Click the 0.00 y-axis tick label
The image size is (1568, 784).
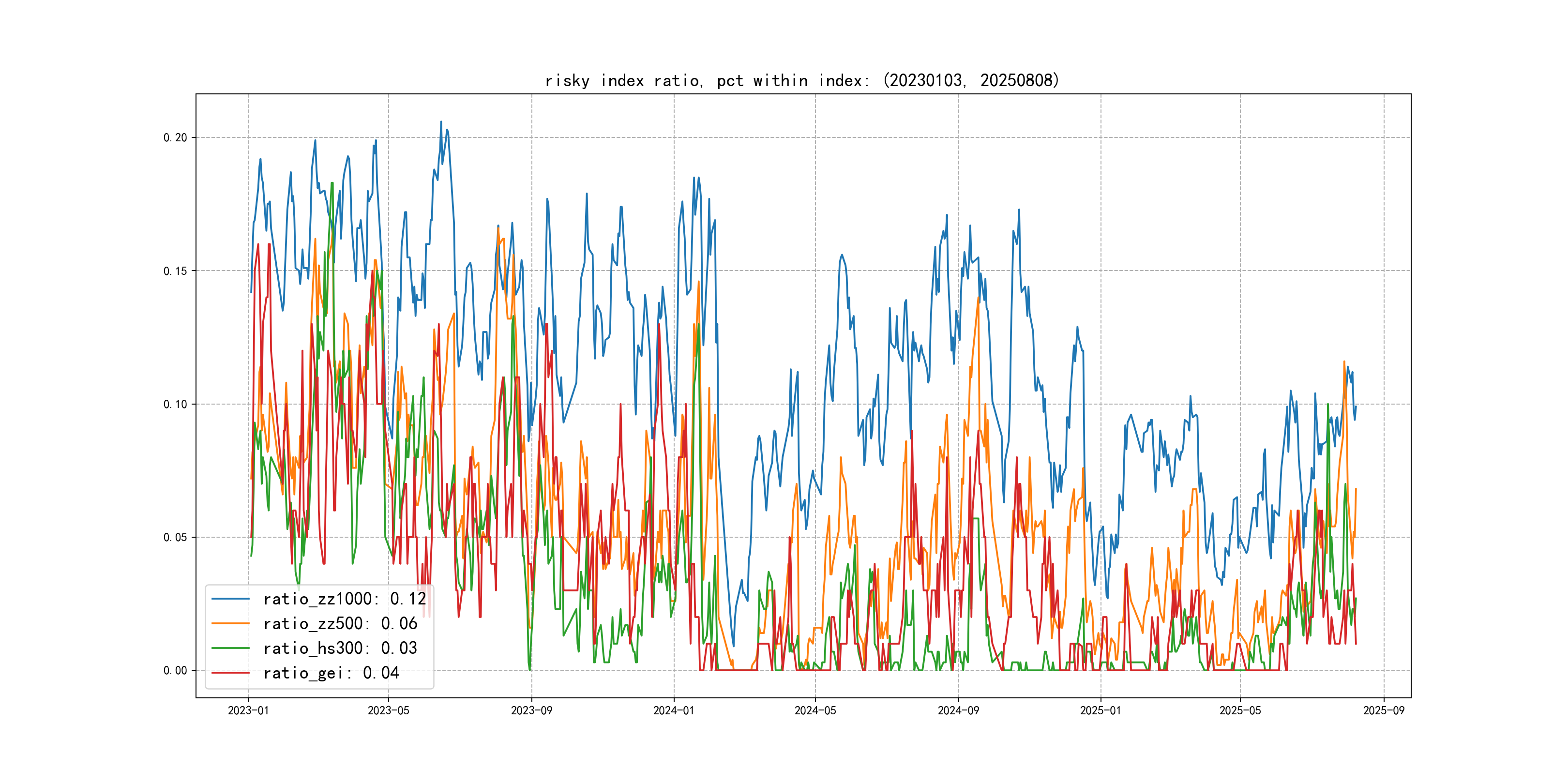click(175, 670)
